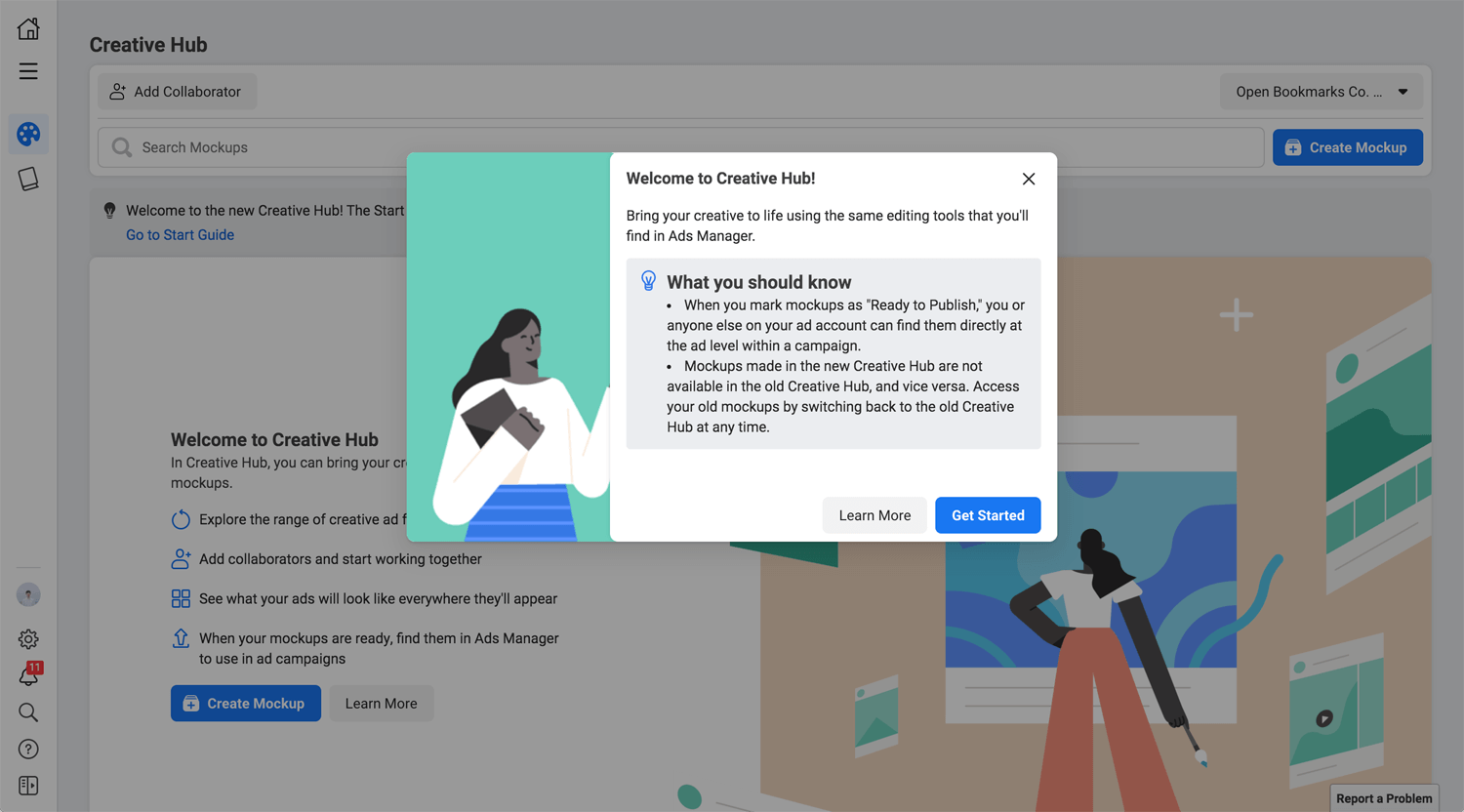Click the sidebar search magnifier icon
The image size is (1464, 812).
[28, 712]
